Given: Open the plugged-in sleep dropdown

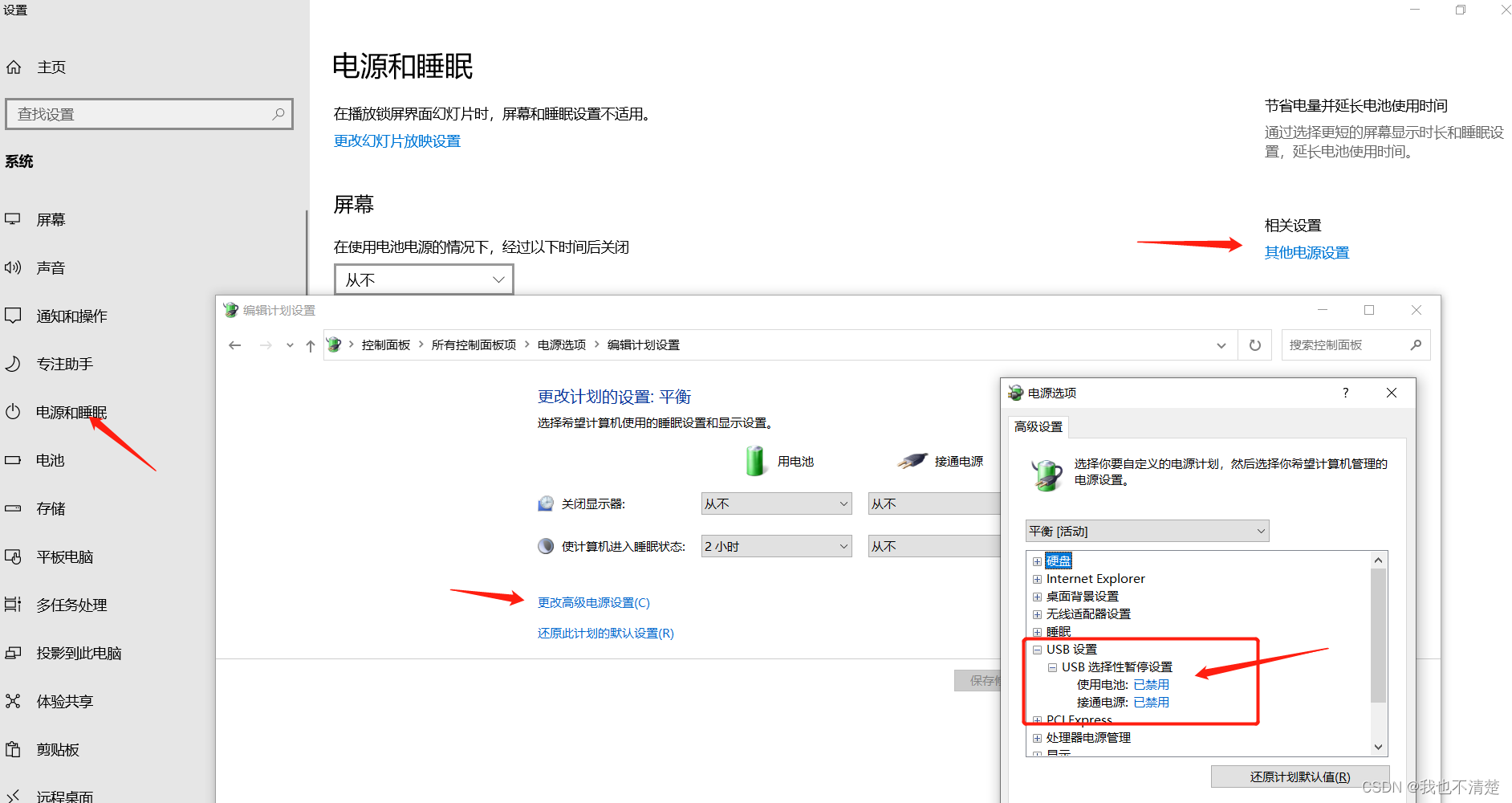Looking at the screenshot, I should pos(934,546).
